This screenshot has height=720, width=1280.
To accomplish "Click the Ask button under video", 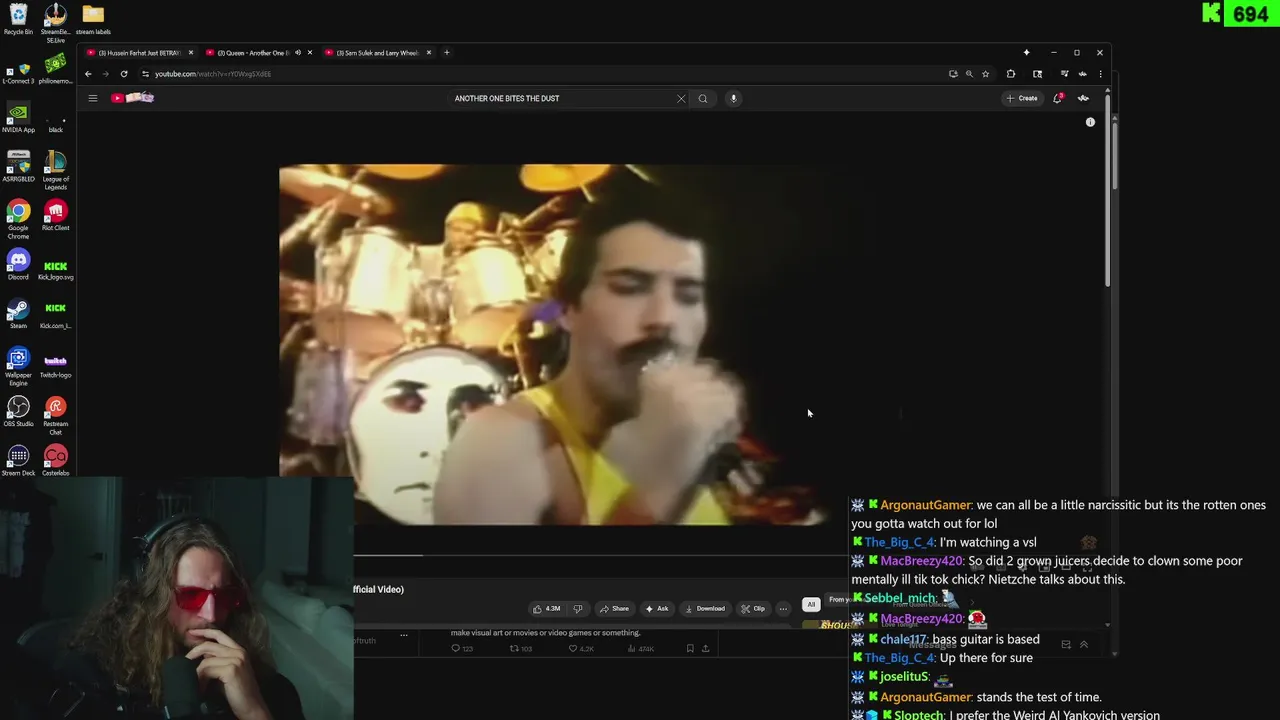I will [x=656, y=608].
